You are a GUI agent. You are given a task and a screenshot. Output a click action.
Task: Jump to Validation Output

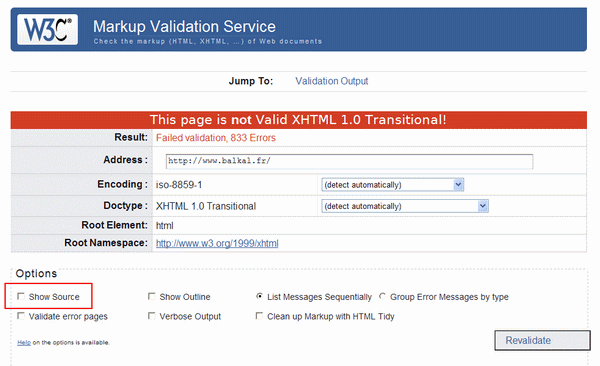coord(331,81)
